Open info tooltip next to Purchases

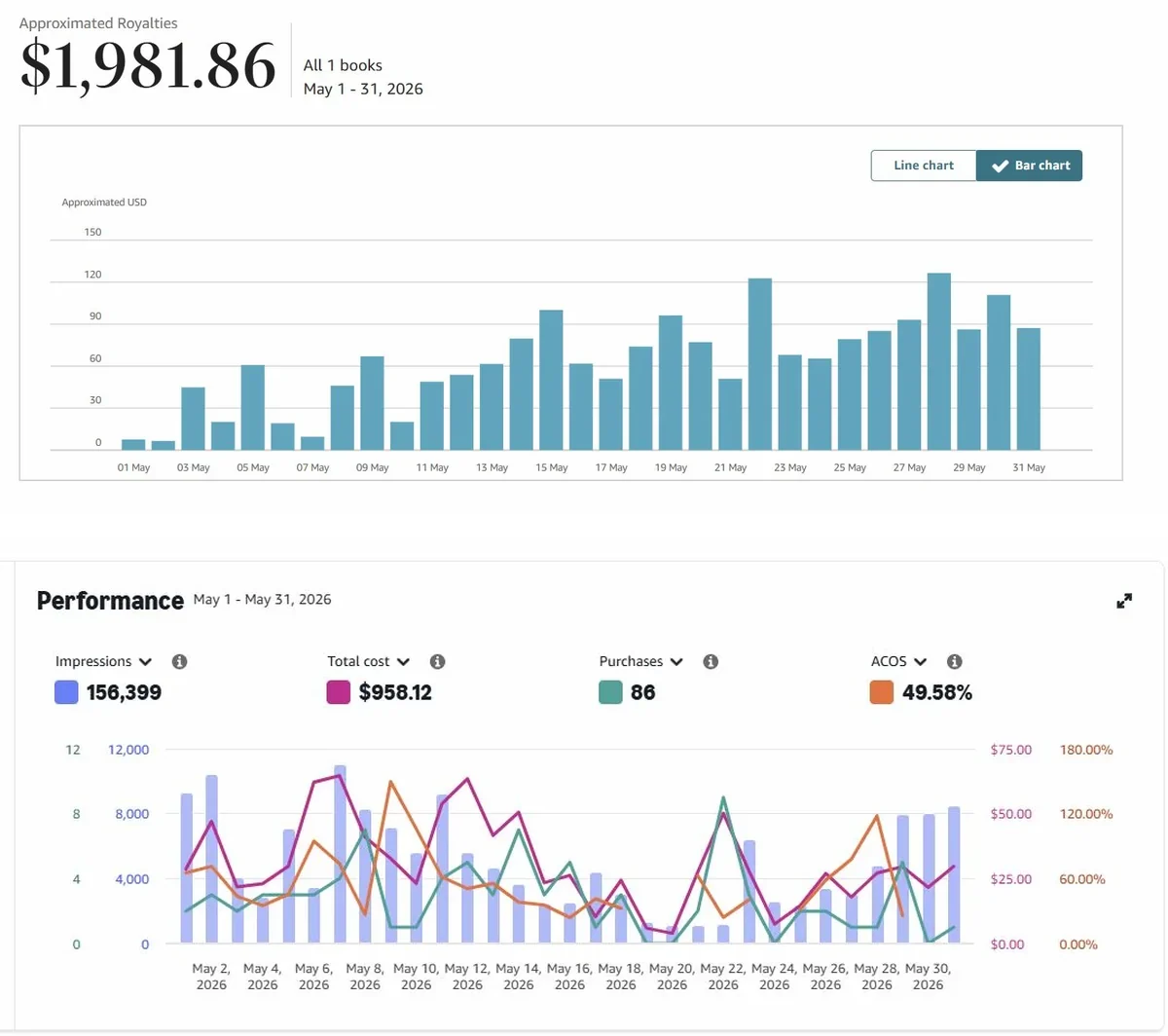(x=711, y=661)
